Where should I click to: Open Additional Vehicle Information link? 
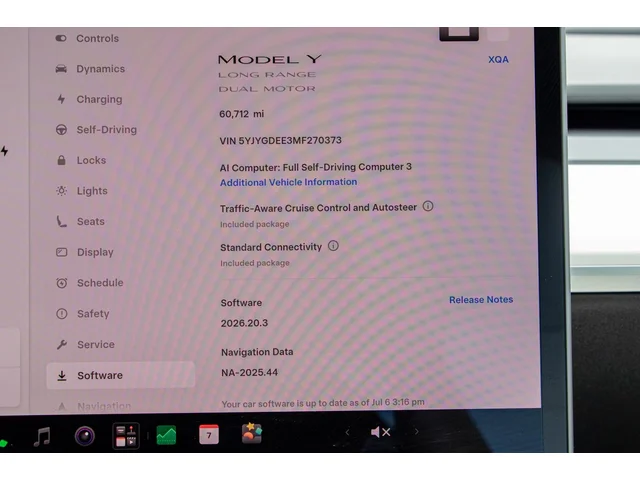click(289, 182)
